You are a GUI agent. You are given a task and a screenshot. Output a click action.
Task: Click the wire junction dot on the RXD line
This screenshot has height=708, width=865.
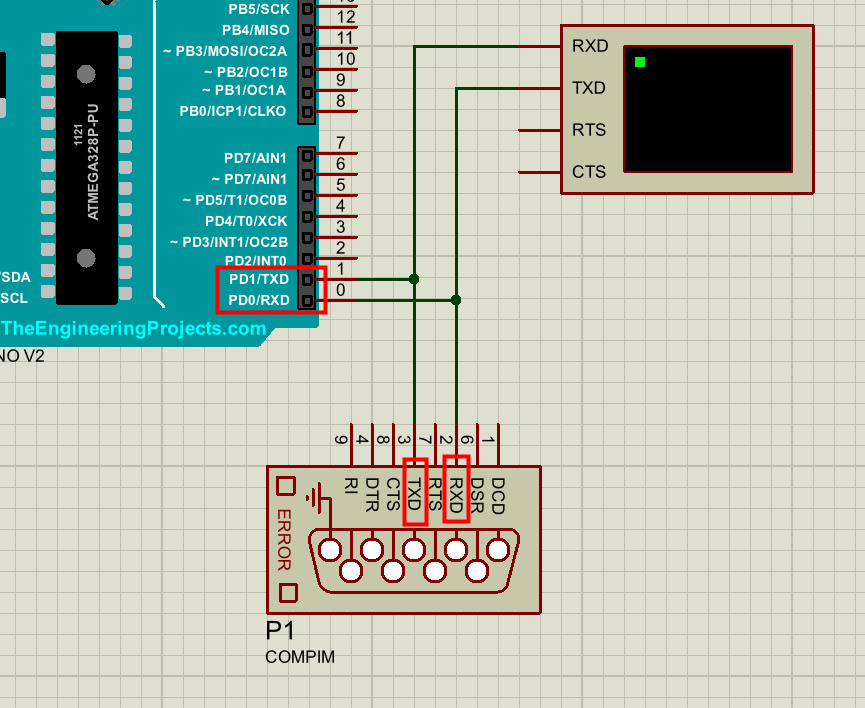tap(456, 300)
